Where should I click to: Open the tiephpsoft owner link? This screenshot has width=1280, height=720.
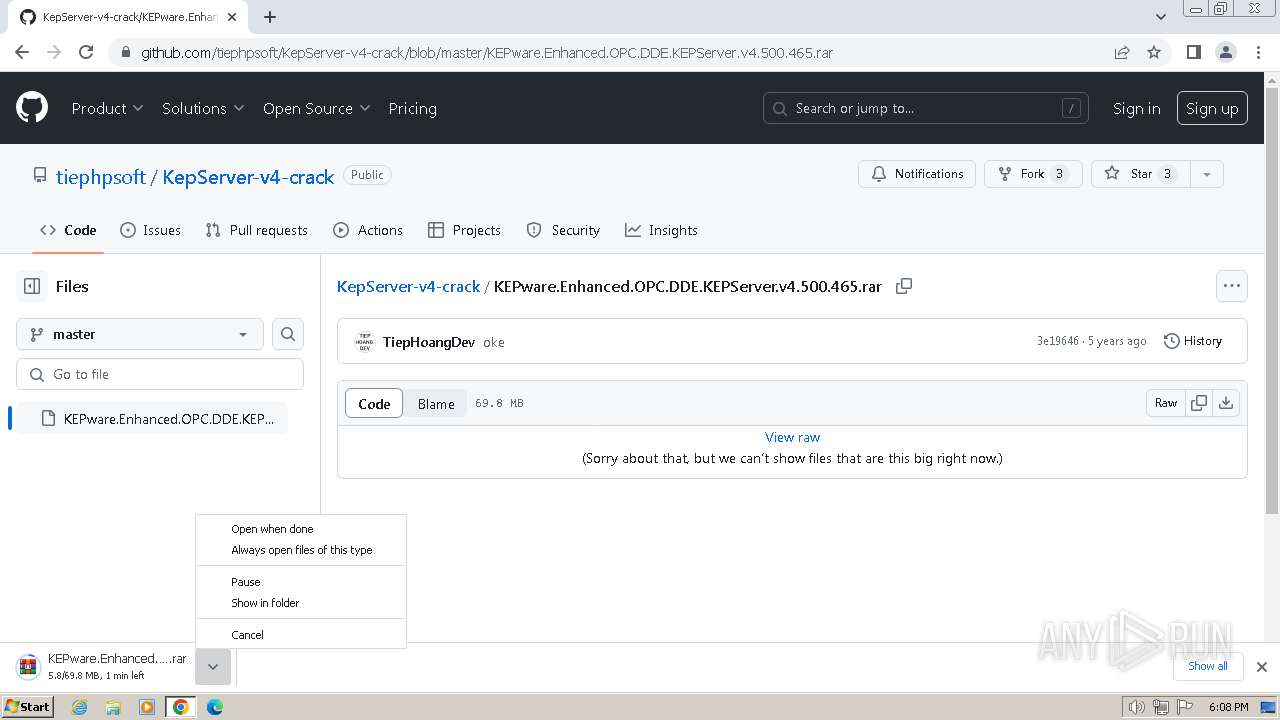click(x=101, y=177)
